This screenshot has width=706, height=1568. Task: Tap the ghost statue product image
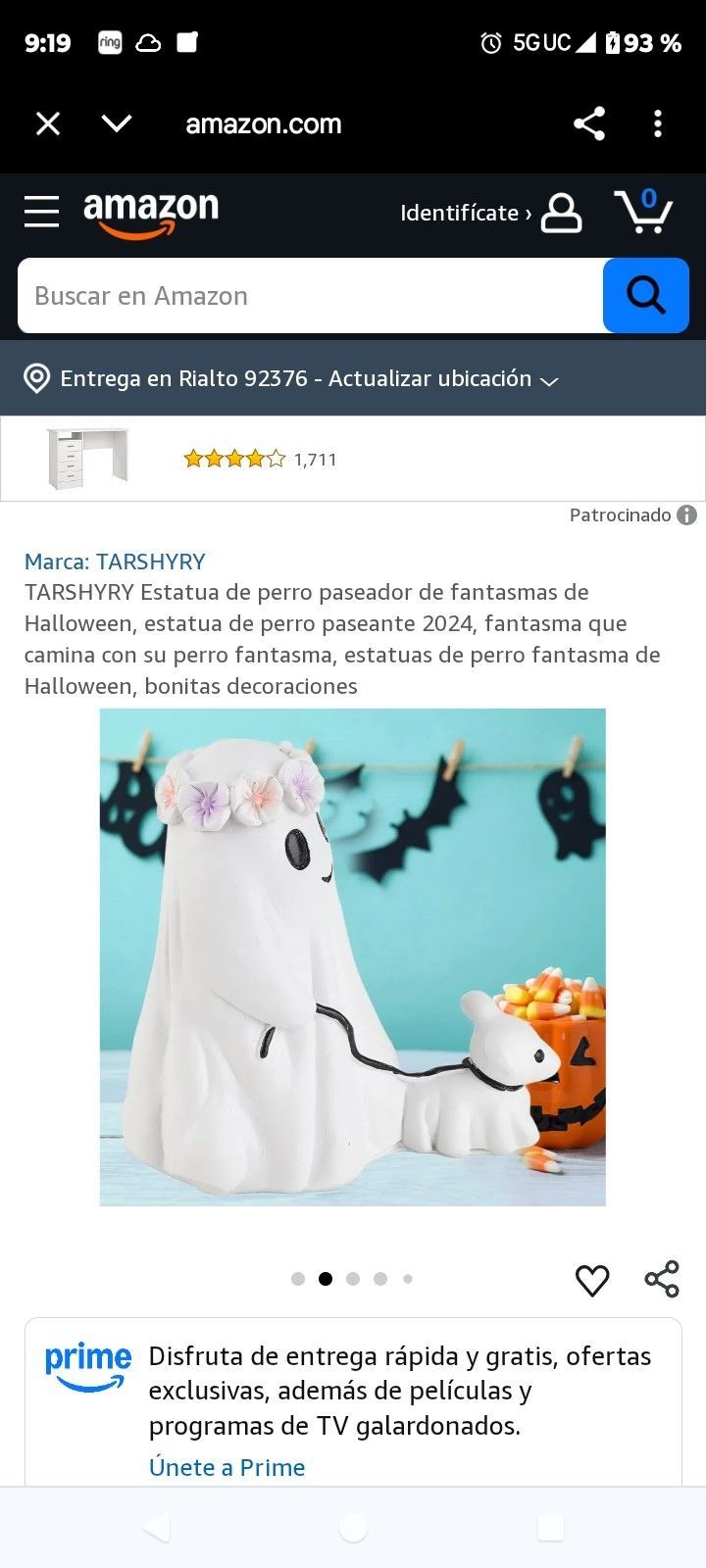353,957
